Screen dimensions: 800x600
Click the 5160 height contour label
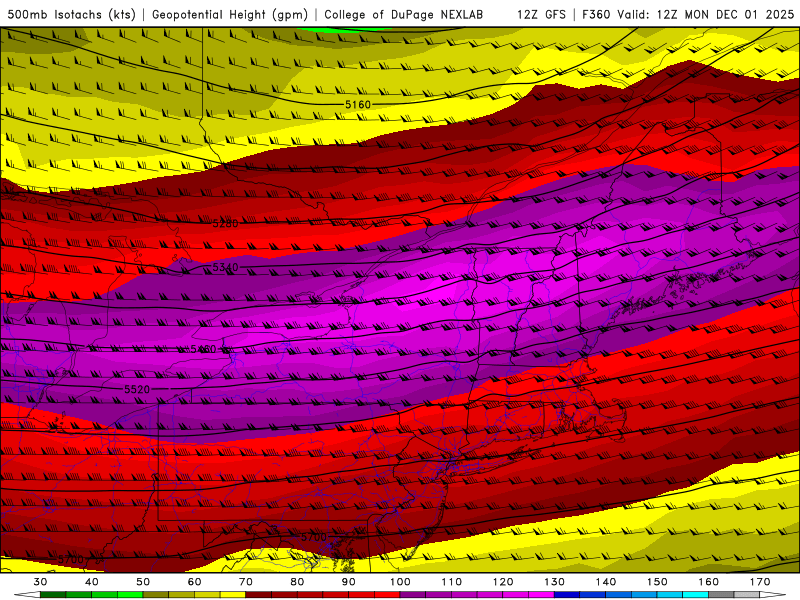pos(358,105)
